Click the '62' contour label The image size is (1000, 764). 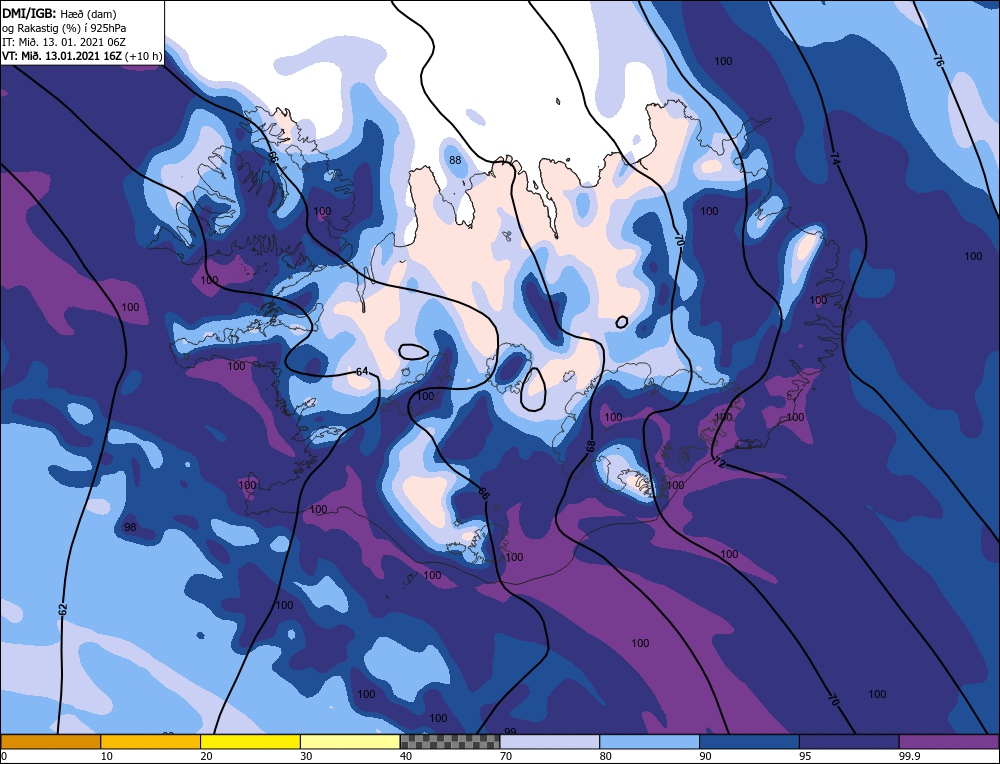click(x=62, y=609)
